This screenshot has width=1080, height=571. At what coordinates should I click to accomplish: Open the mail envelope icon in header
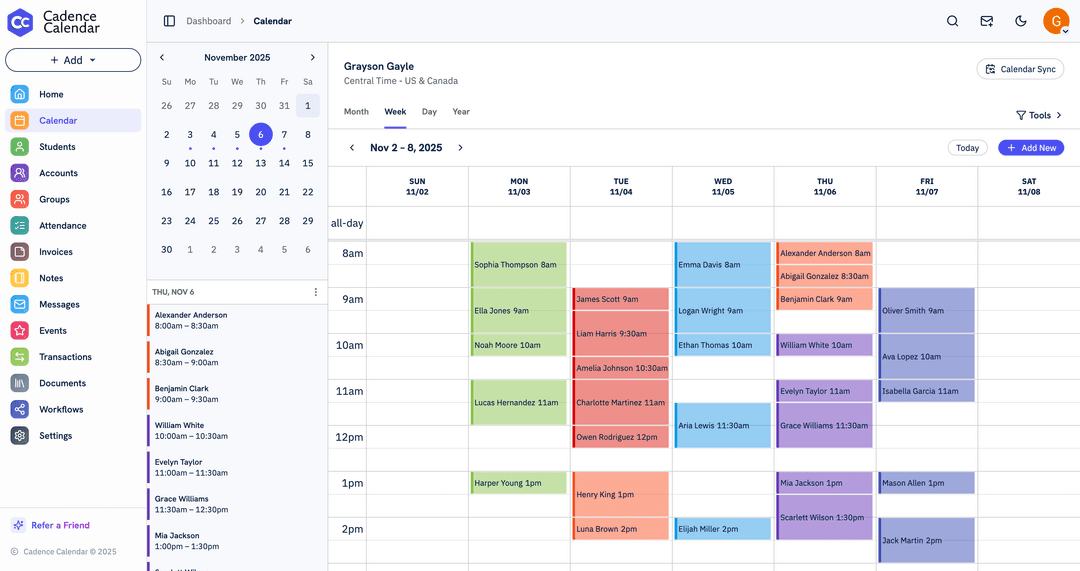986,21
